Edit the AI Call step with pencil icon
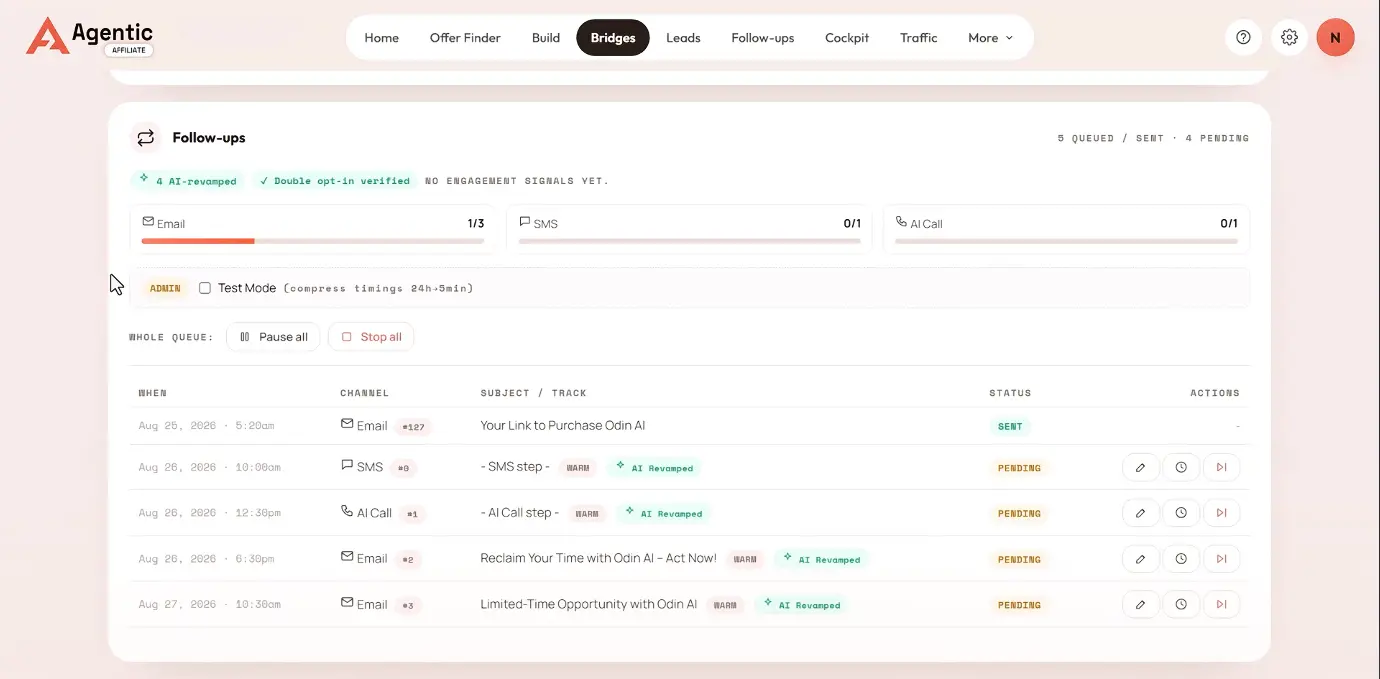1380x679 pixels. tap(1140, 513)
